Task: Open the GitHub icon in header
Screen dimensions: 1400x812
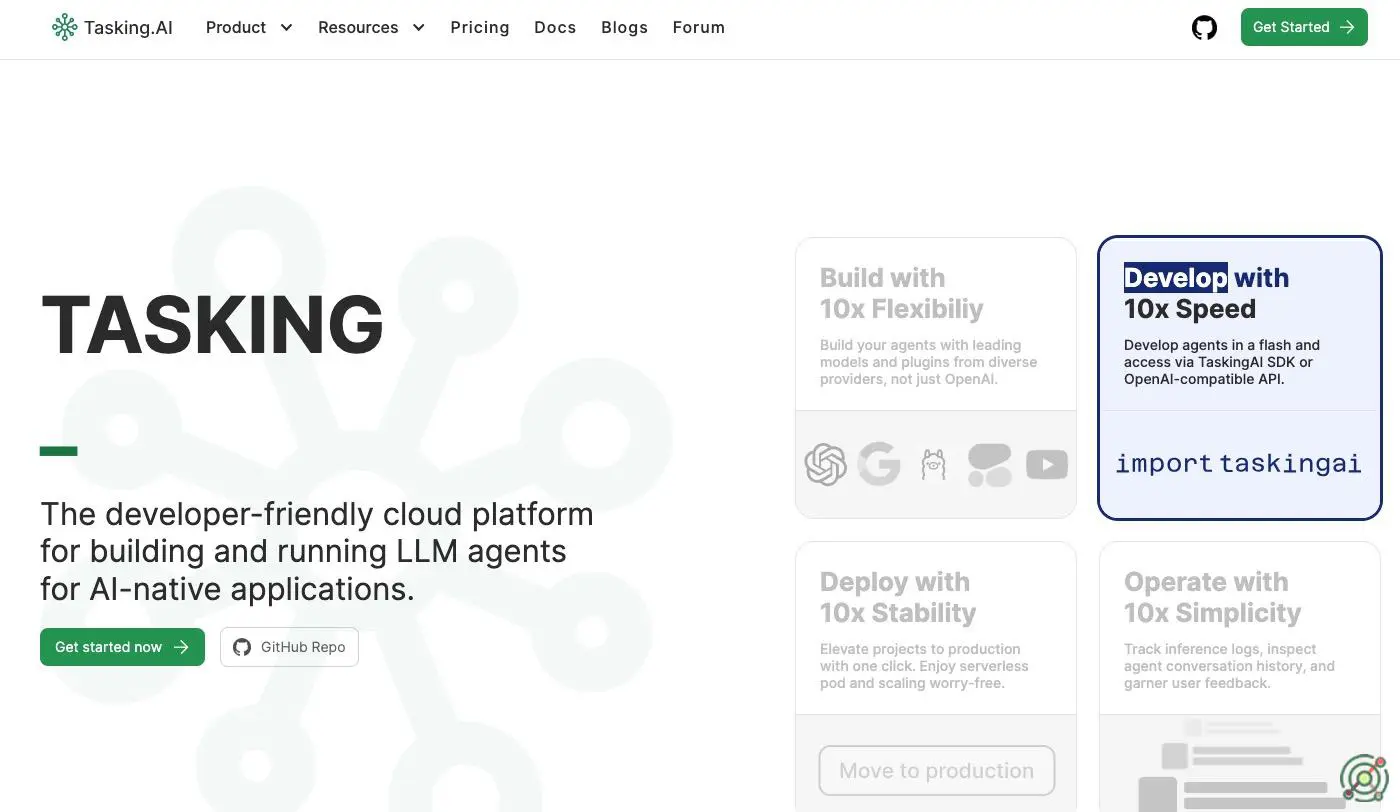Action: point(1204,27)
